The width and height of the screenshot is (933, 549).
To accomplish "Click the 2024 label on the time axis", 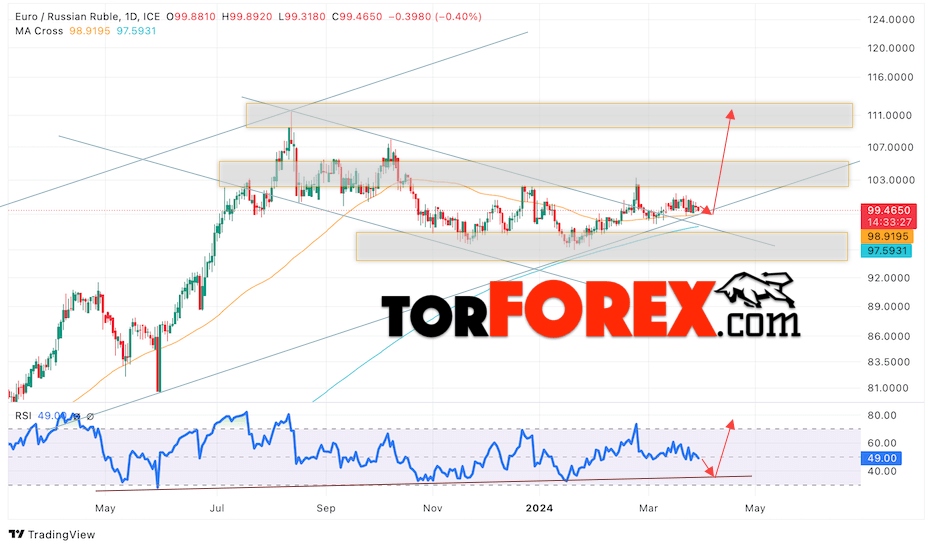I will (x=539, y=509).
